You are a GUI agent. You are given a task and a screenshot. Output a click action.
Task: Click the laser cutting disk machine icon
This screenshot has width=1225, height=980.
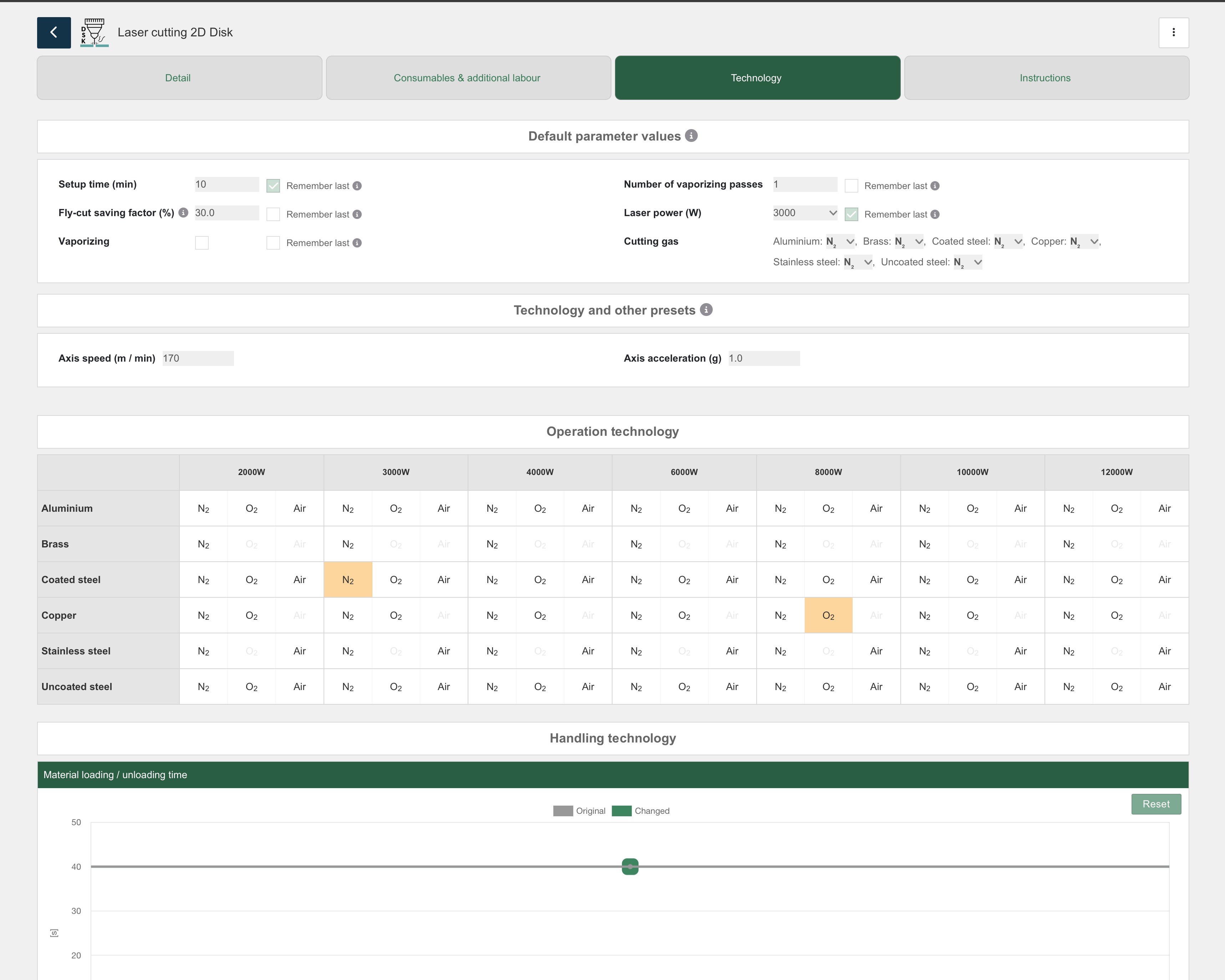(94, 32)
